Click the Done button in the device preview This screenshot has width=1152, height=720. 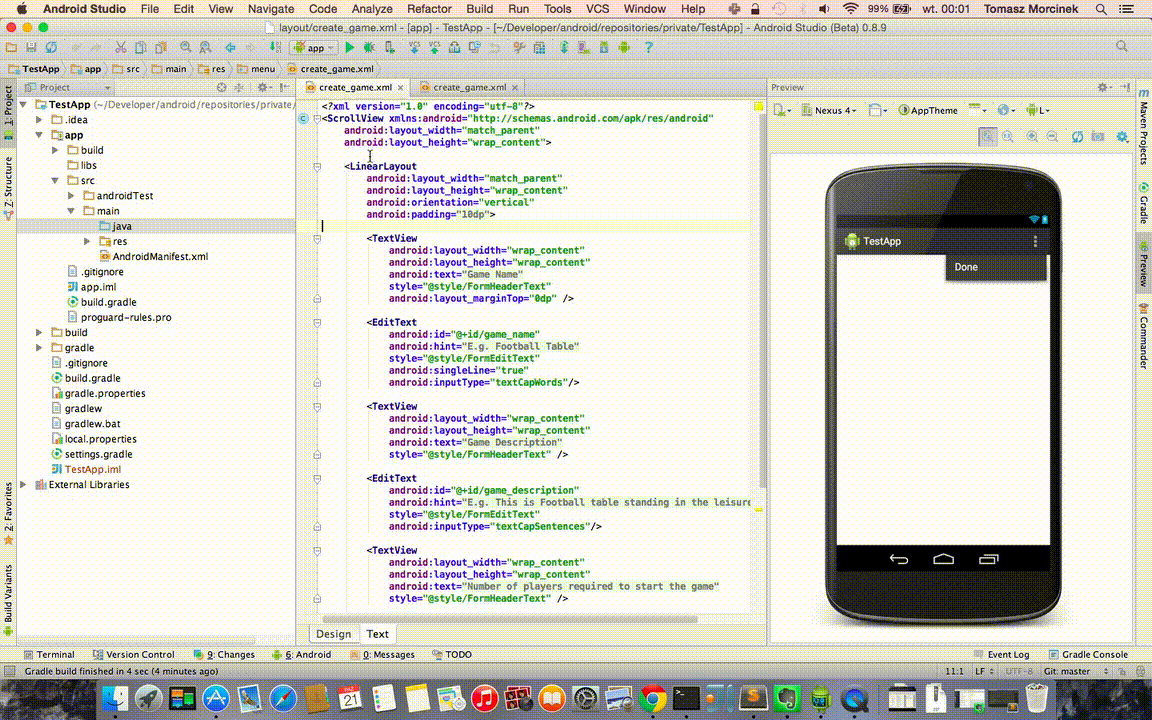click(x=965, y=267)
